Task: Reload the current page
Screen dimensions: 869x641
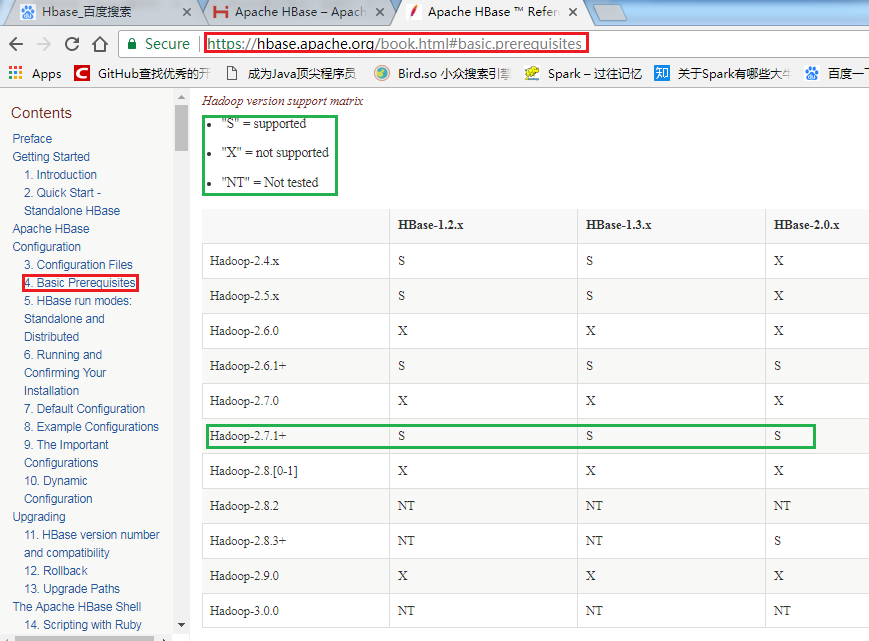Action: [71, 44]
